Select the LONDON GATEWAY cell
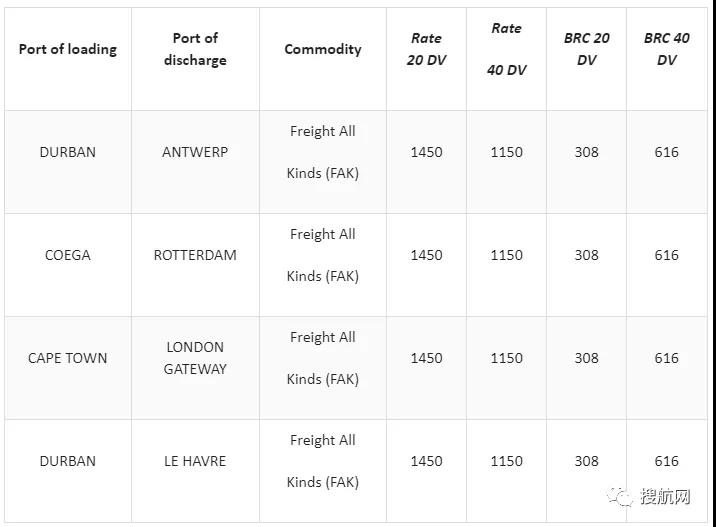The width and height of the screenshot is (716, 527). [195, 358]
